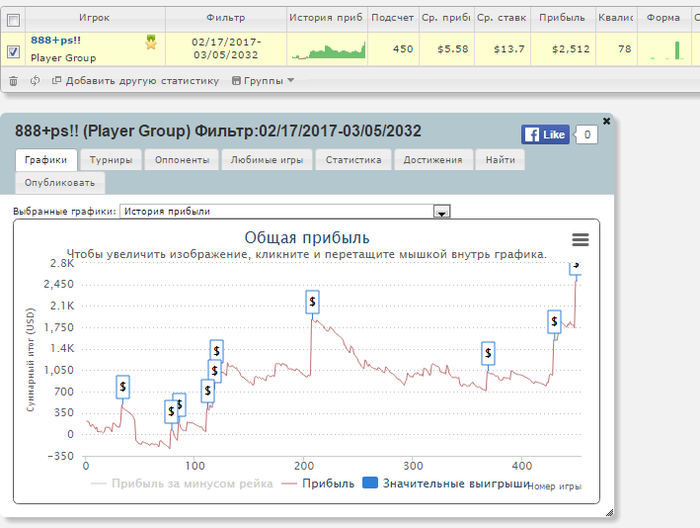This screenshot has width=700, height=528.
Task: Click the $ marker at the 2.1K peak
Action: [312, 302]
